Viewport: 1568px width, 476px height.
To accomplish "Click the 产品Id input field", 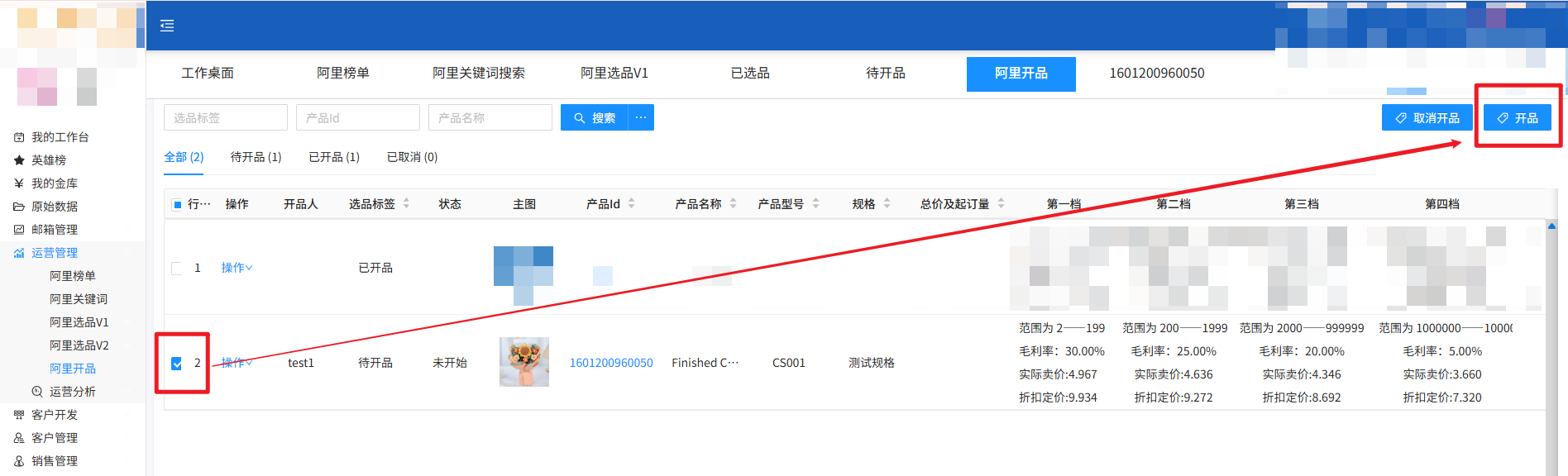I will (x=358, y=117).
